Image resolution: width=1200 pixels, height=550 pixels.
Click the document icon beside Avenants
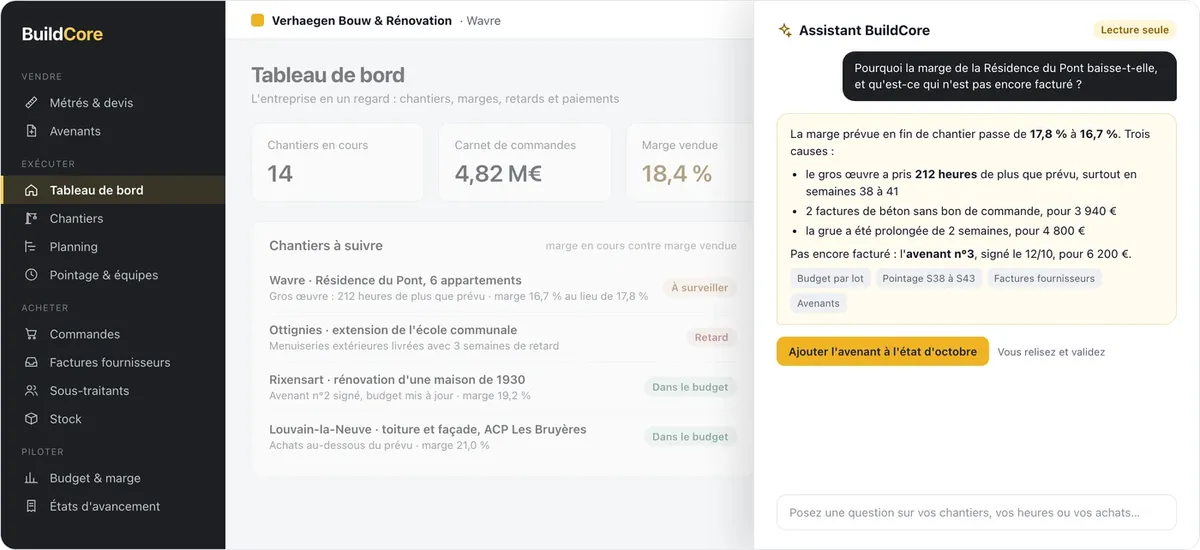(31, 131)
